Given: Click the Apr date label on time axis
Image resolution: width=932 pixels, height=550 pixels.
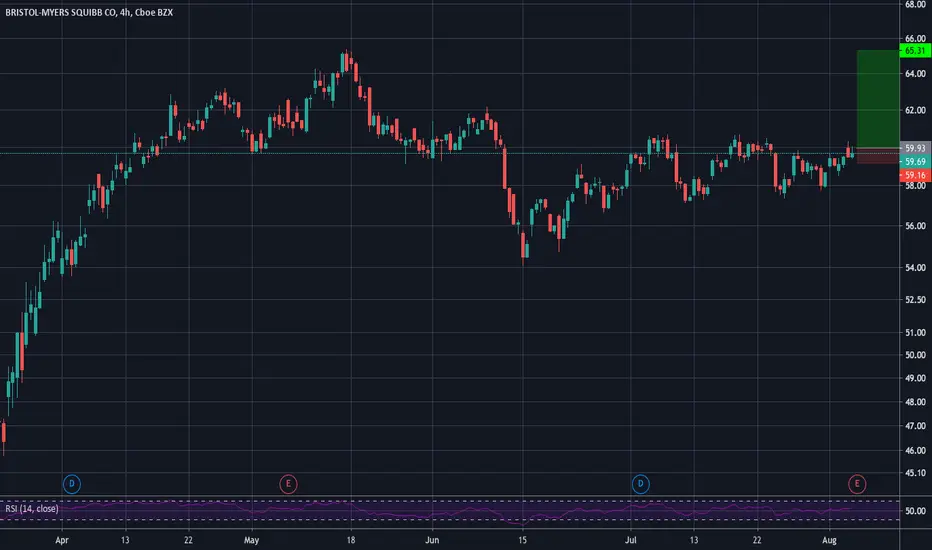Looking at the screenshot, I should 62,540.
